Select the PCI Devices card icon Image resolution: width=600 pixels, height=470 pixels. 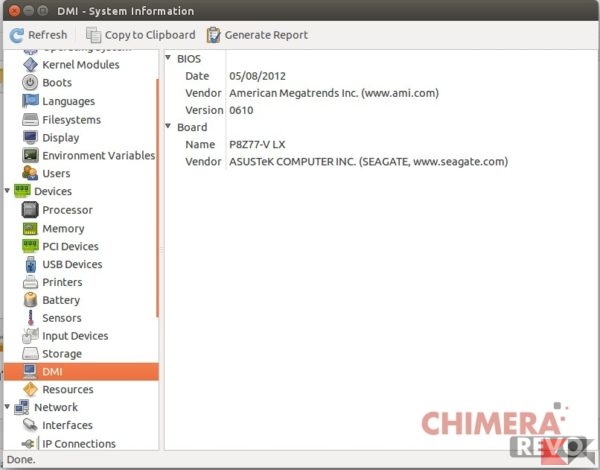[30, 246]
